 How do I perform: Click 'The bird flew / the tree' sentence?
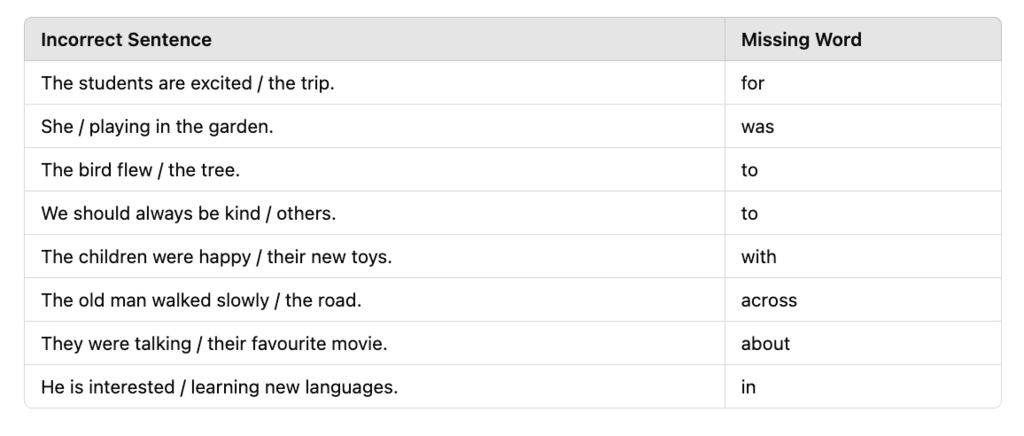pos(140,170)
